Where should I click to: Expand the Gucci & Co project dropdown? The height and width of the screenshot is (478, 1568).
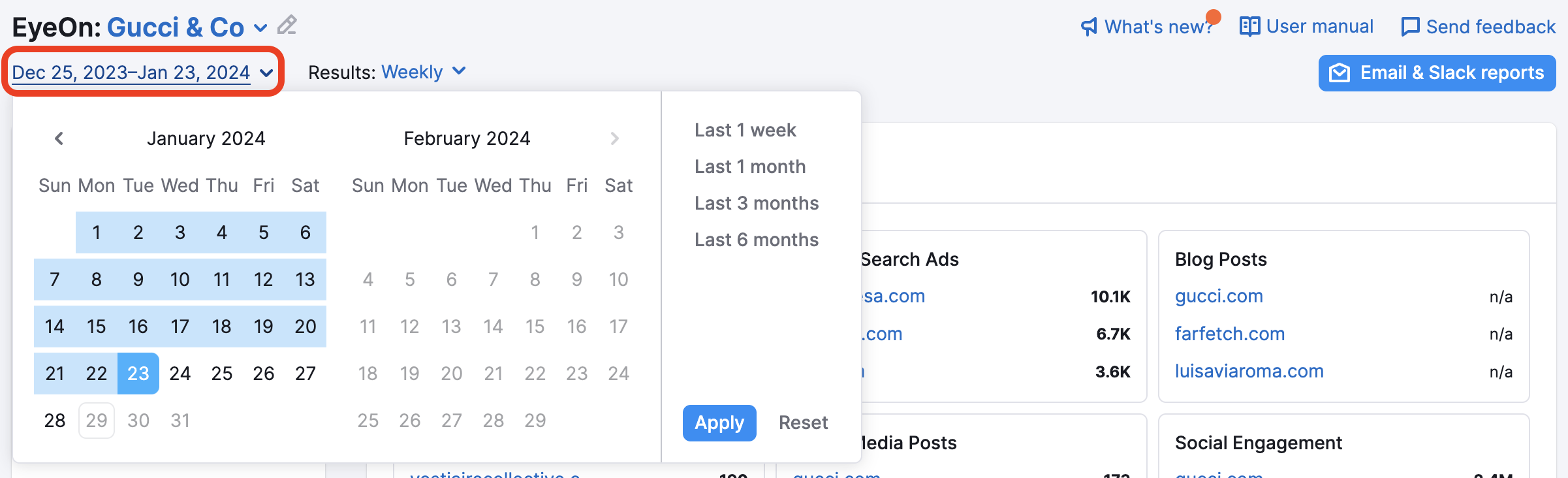click(260, 28)
